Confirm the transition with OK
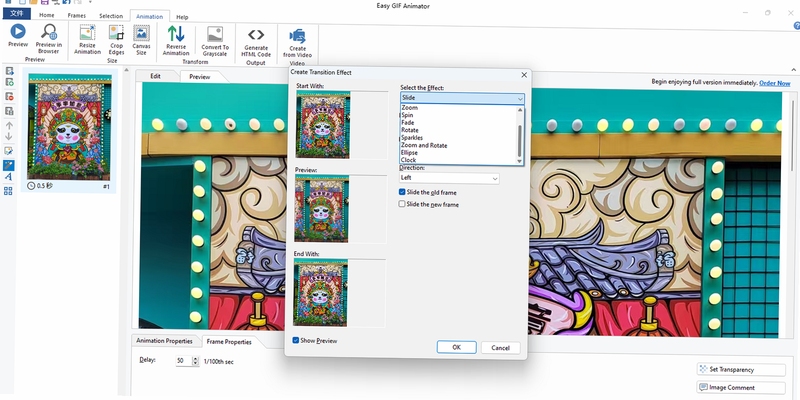Screen dimensions: 800x400 [457, 347]
